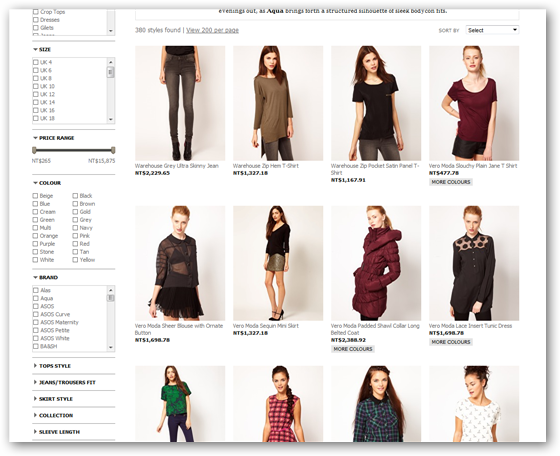Click More Colours under Padded Shawl Coat
This screenshot has height=456, width=560.
point(353,349)
